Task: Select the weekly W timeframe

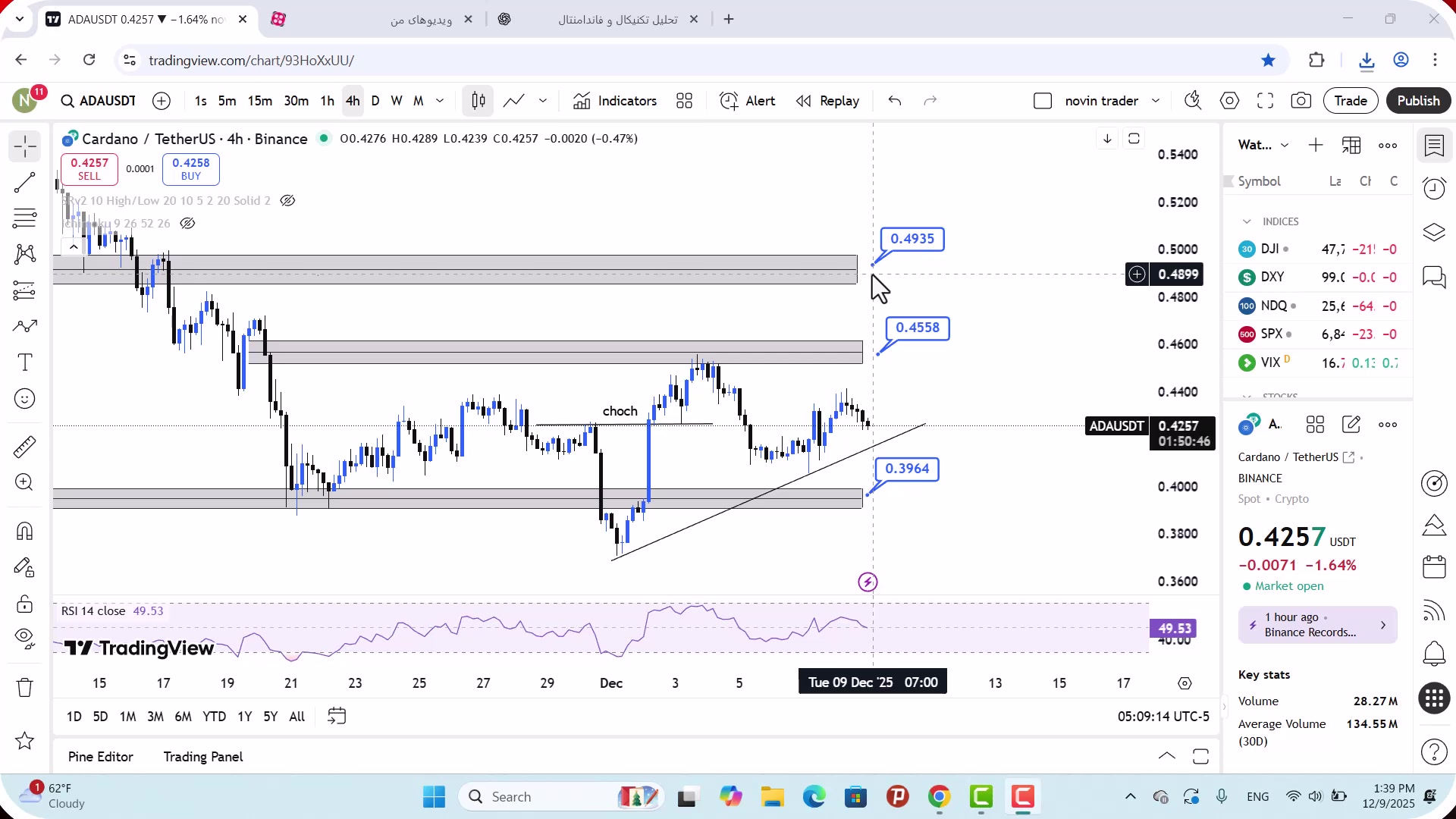Action: tap(397, 101)
